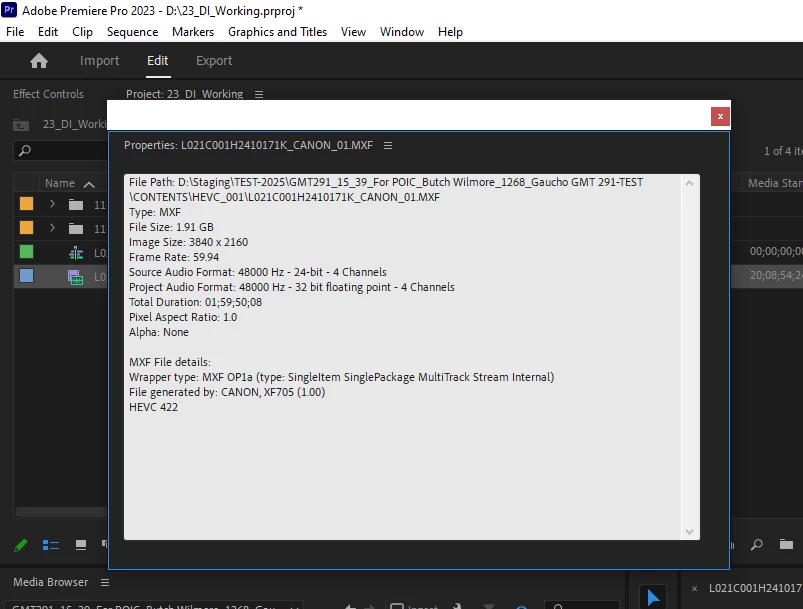The width and height of the screenshot is (803, 609).
Task: Open the Project panel hamburger menu
Action: click(x=259, y=94)
